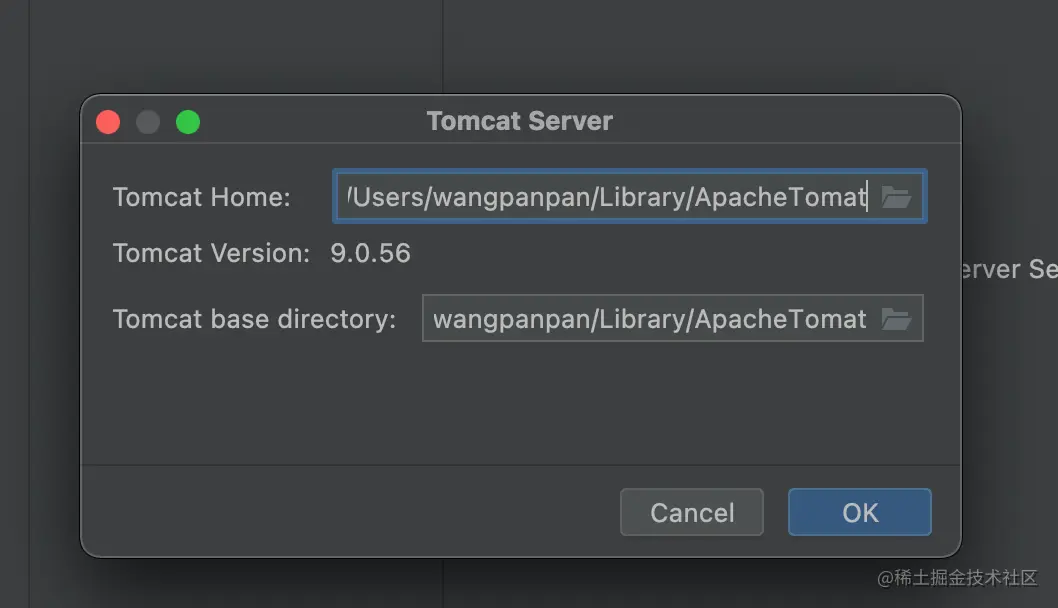This screenshot has height=608, width=1058.
Task: Click into the Tomcat base directory field
Action: pyautogui.click(x=648, y=319)
